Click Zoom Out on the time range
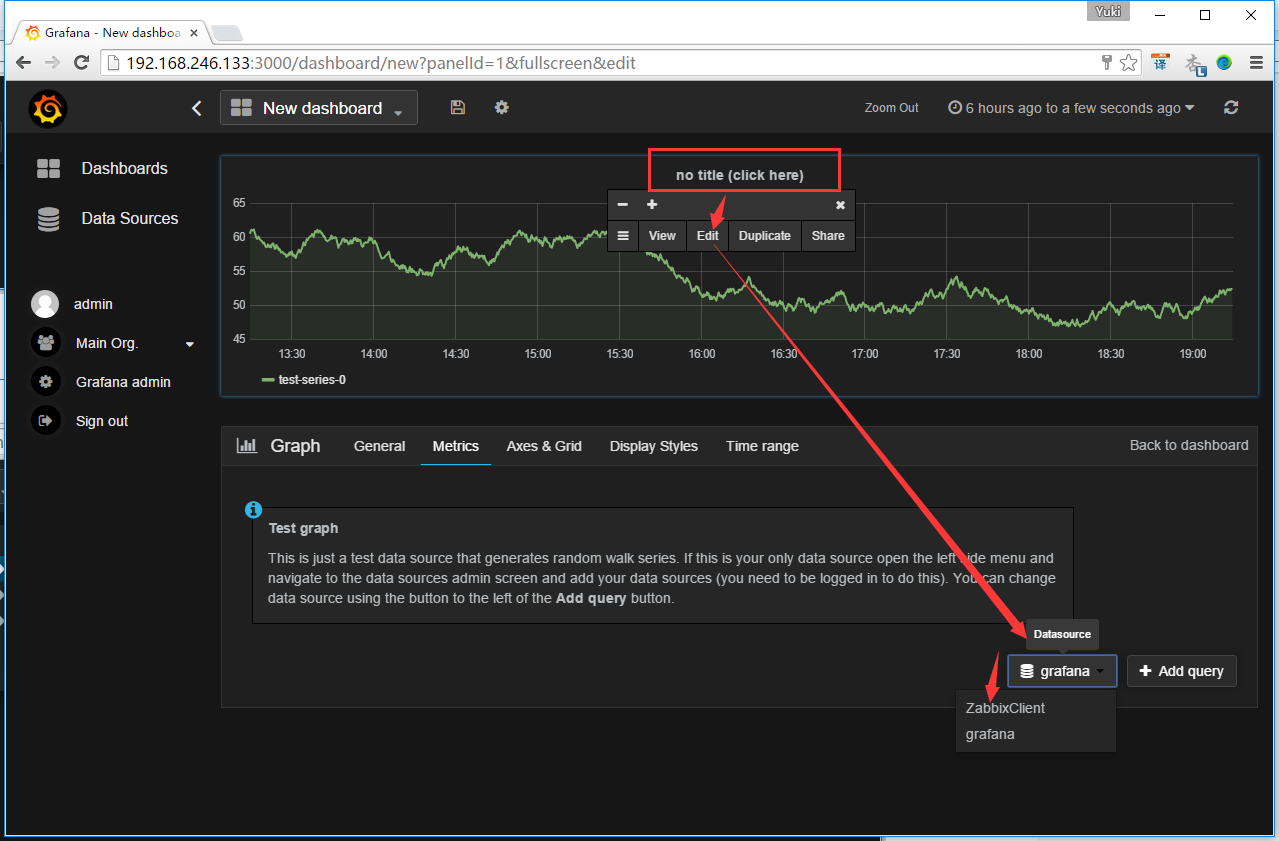1279x841 pixels. click(891, 108)
